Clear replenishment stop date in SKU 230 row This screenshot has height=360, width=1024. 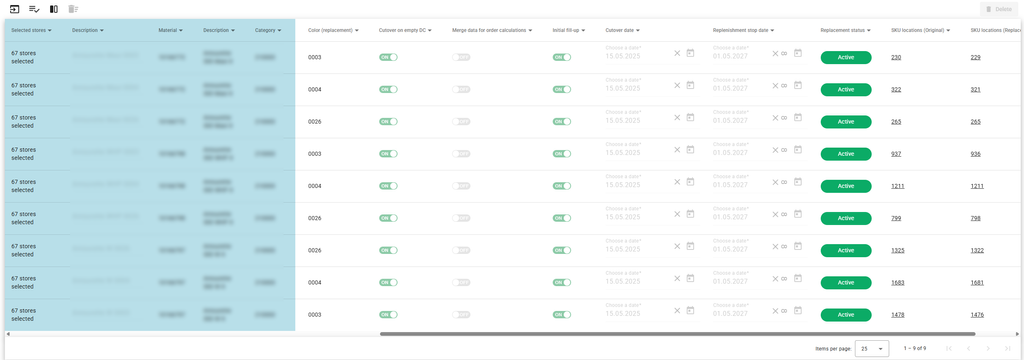[775, 54]
